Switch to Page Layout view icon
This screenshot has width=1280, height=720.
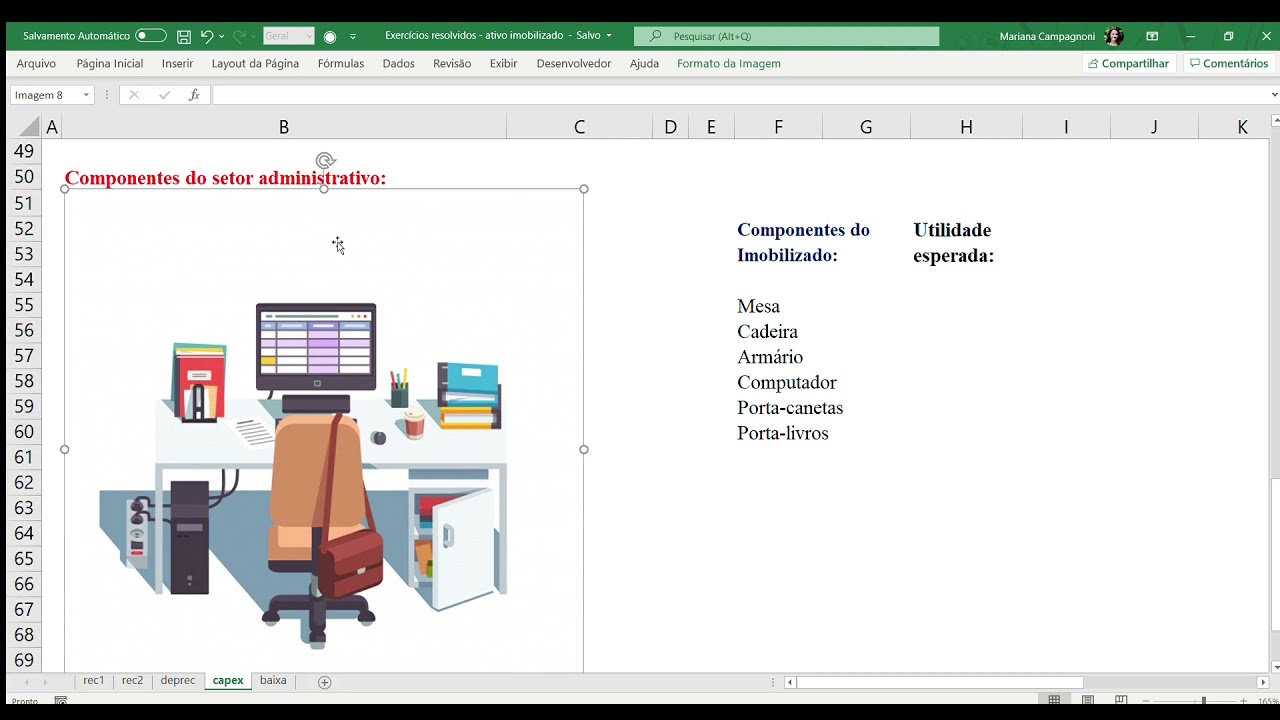tap(1088, 701)
